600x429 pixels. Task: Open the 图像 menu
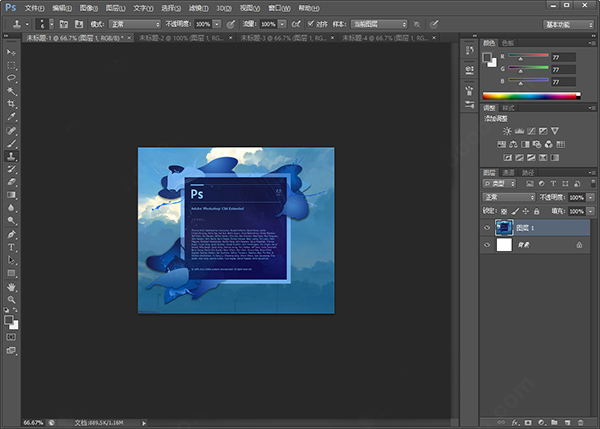click(x=89, y=6)
